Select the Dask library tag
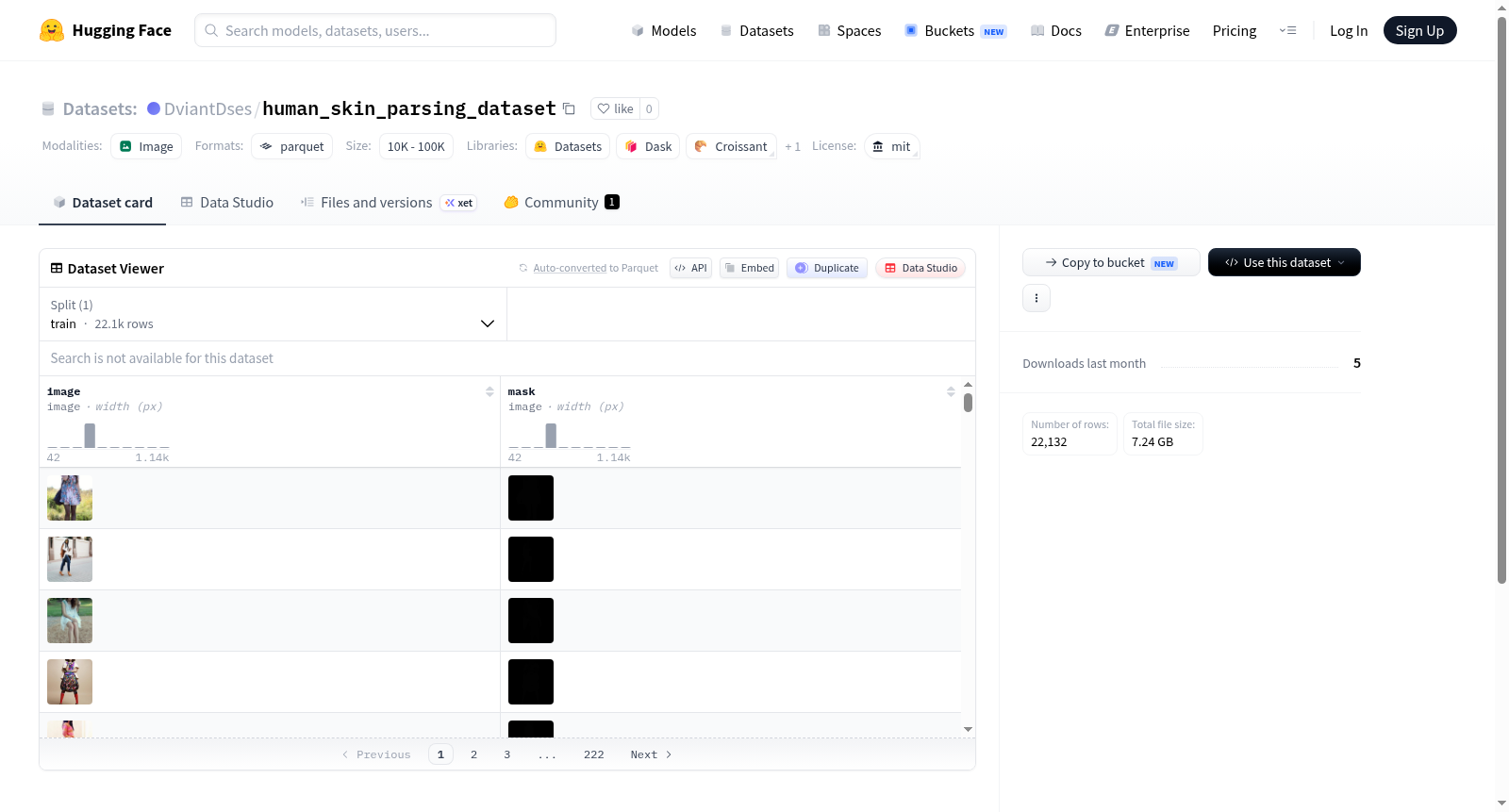Viewport: 1509px width, 812px height. tap(648, 146)
